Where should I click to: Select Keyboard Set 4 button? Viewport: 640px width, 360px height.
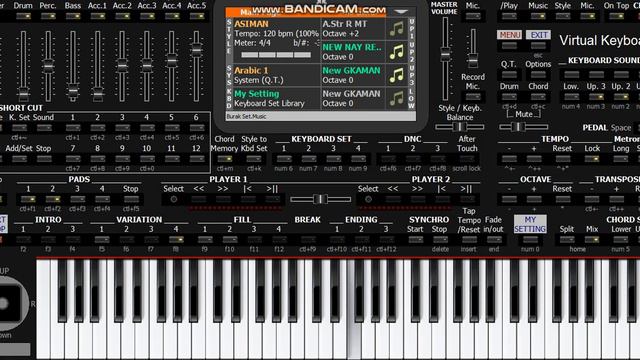[358, 159]
